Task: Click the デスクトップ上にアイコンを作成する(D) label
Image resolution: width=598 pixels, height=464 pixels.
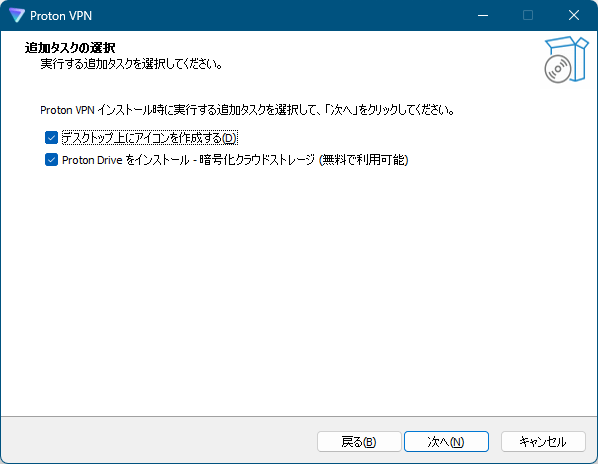Action: 150,138
